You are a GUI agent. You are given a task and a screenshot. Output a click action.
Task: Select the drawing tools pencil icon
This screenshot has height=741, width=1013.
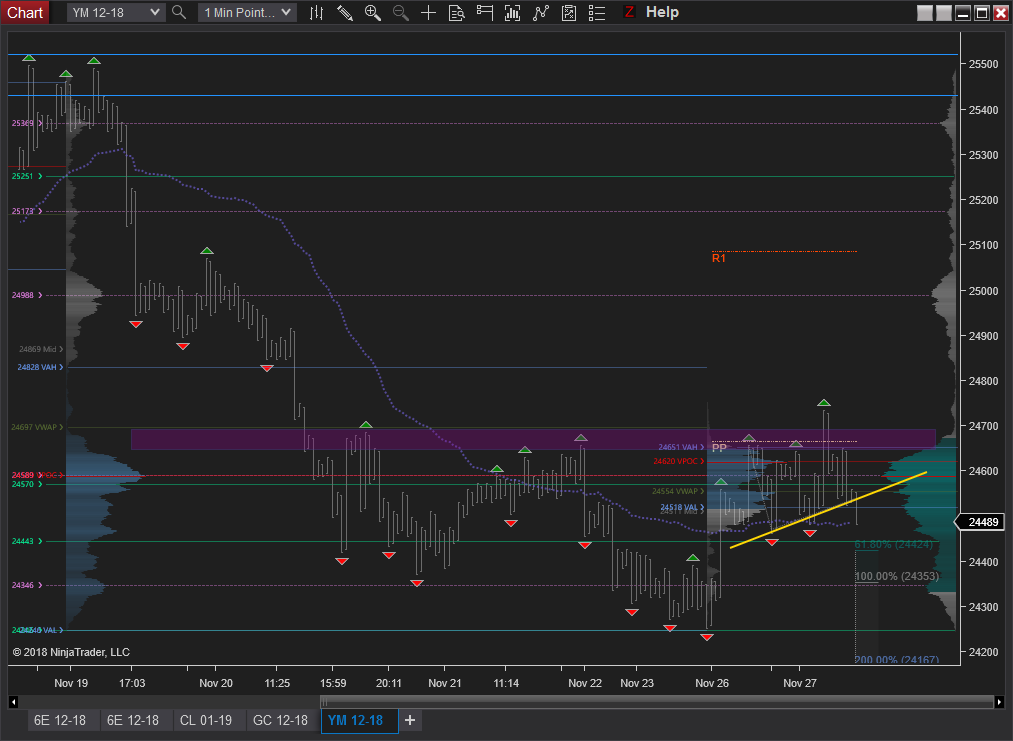point(345,12)
